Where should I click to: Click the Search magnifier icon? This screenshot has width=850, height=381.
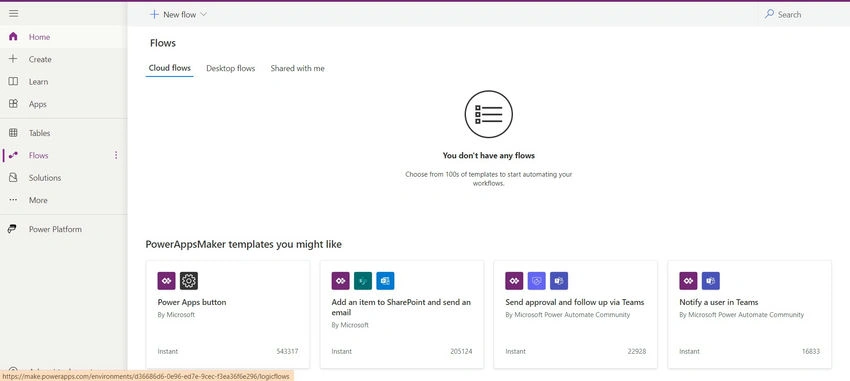pyautogui.click(x=769, y=14)
